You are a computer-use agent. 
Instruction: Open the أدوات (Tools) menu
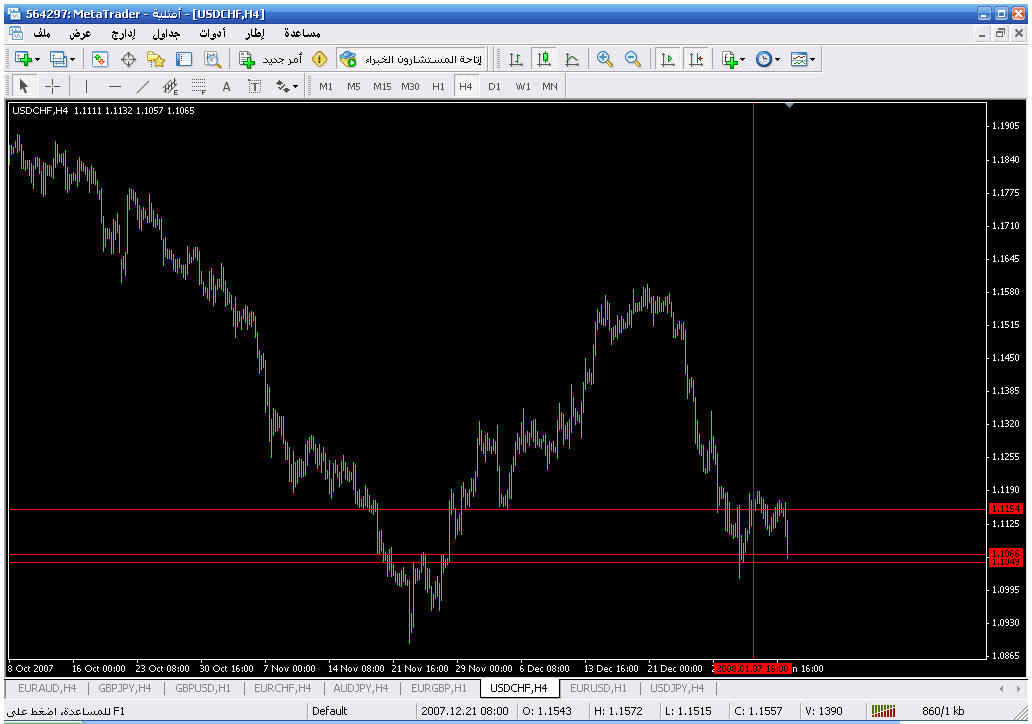(212, 34)
